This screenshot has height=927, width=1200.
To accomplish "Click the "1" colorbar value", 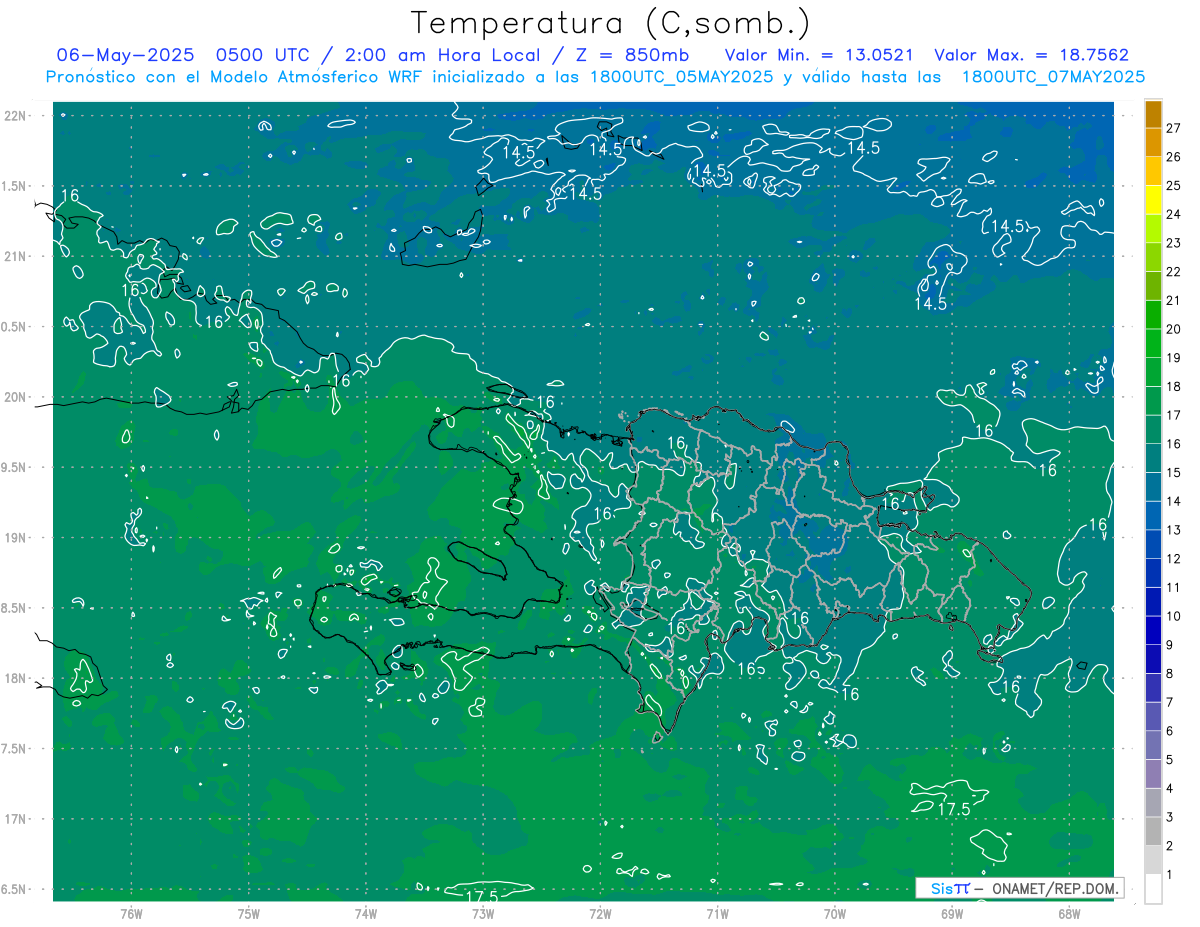I will (x=1170, y=875).
